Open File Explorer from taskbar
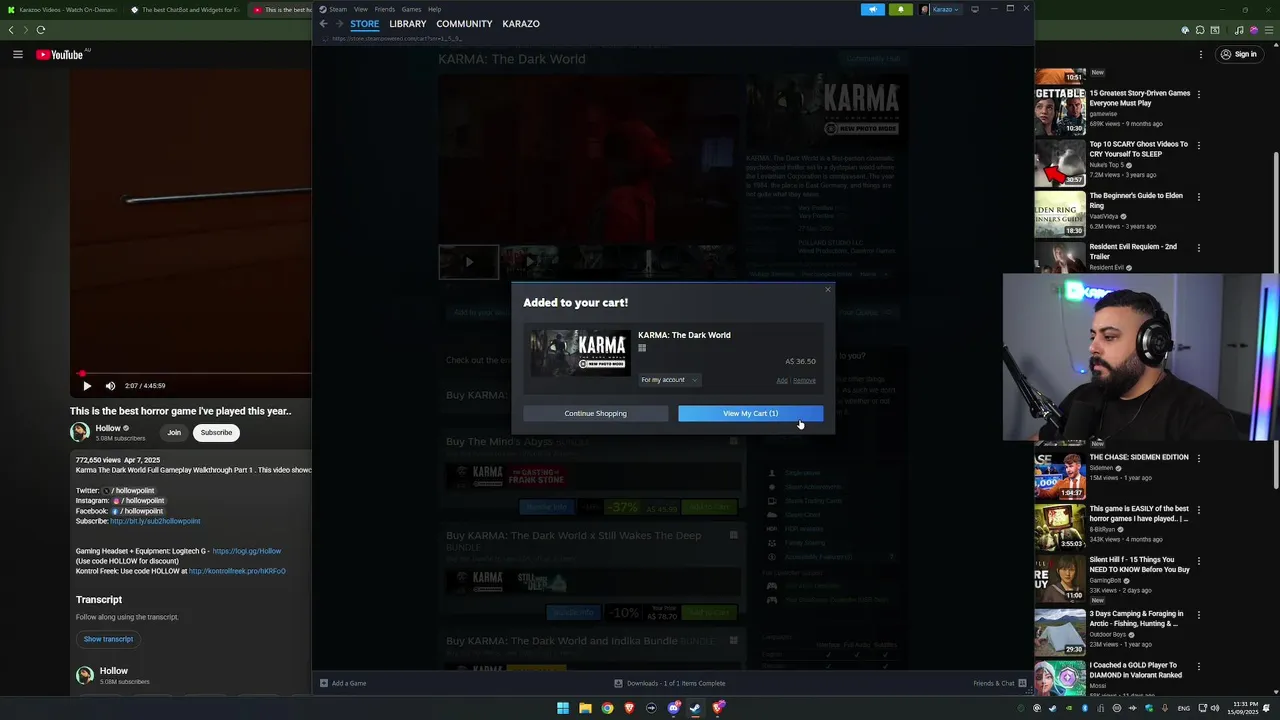This screenshot has height=720, width=1280. click(585, 708)
